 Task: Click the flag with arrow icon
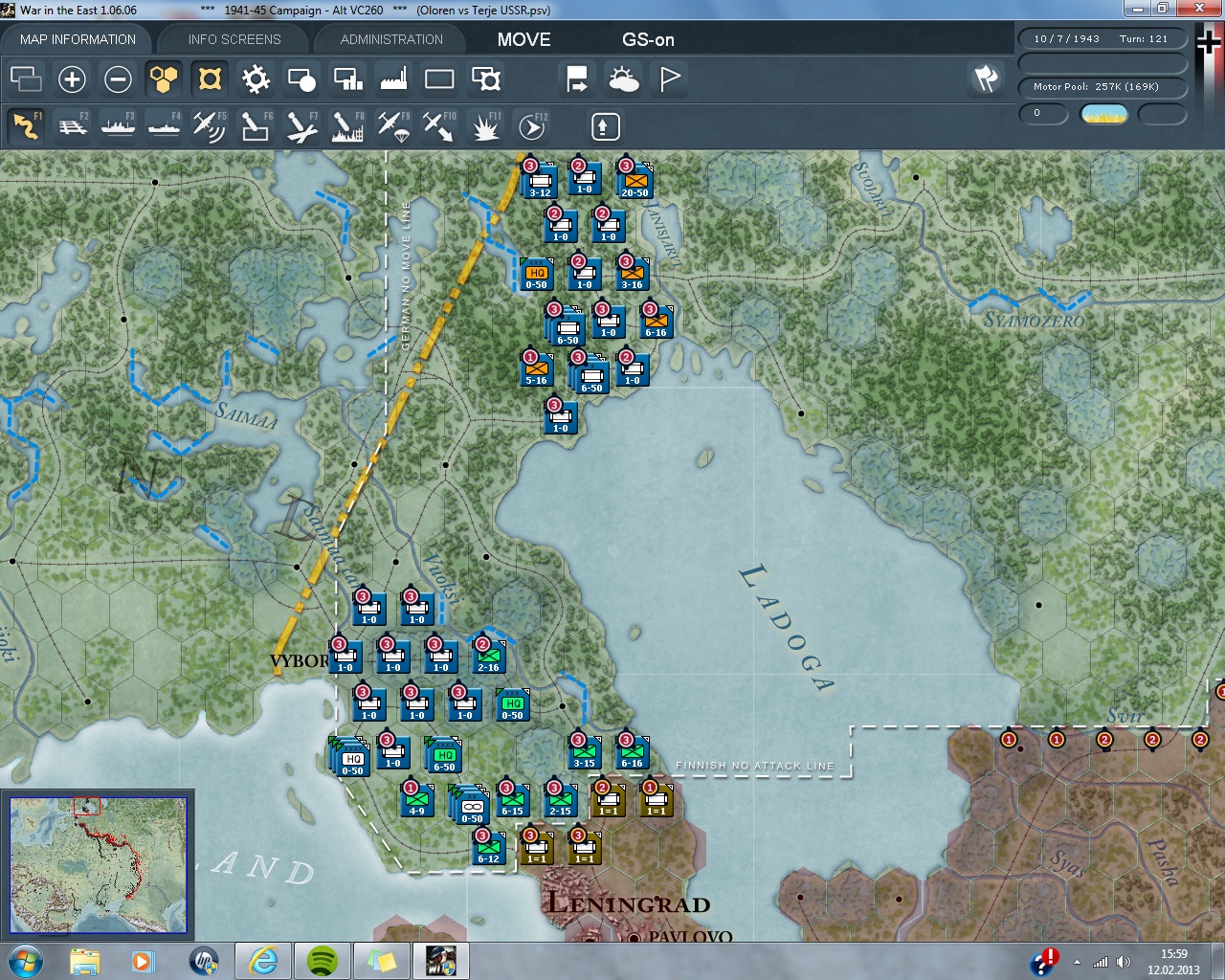tap(577, 78)
